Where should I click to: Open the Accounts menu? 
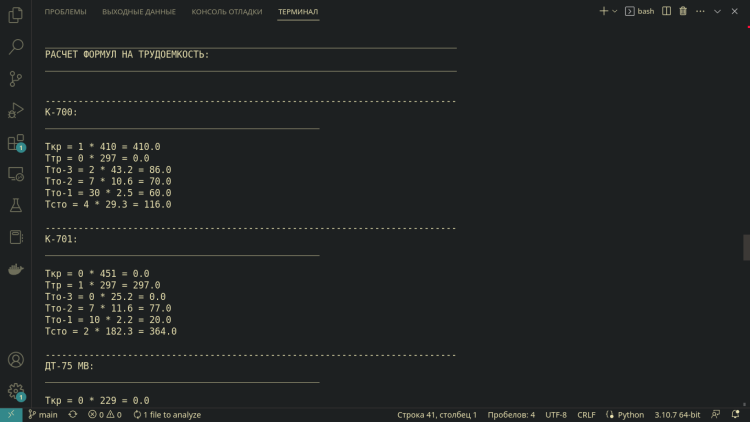[15, 360]
